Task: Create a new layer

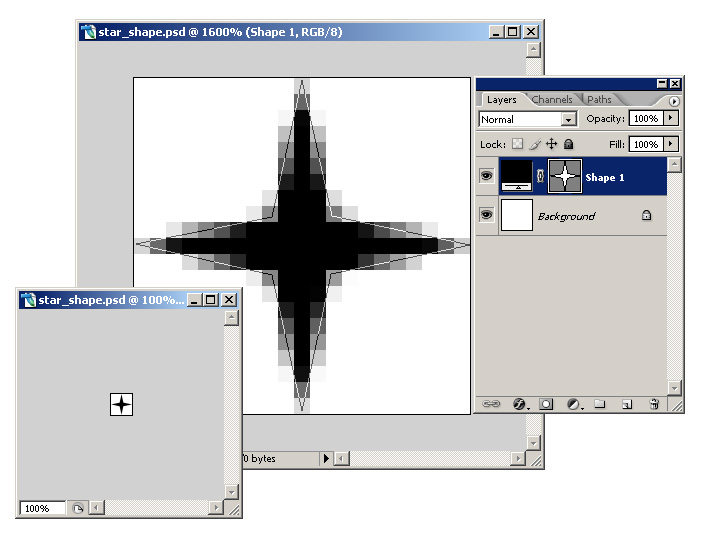Action: click(x=627, y=404)
